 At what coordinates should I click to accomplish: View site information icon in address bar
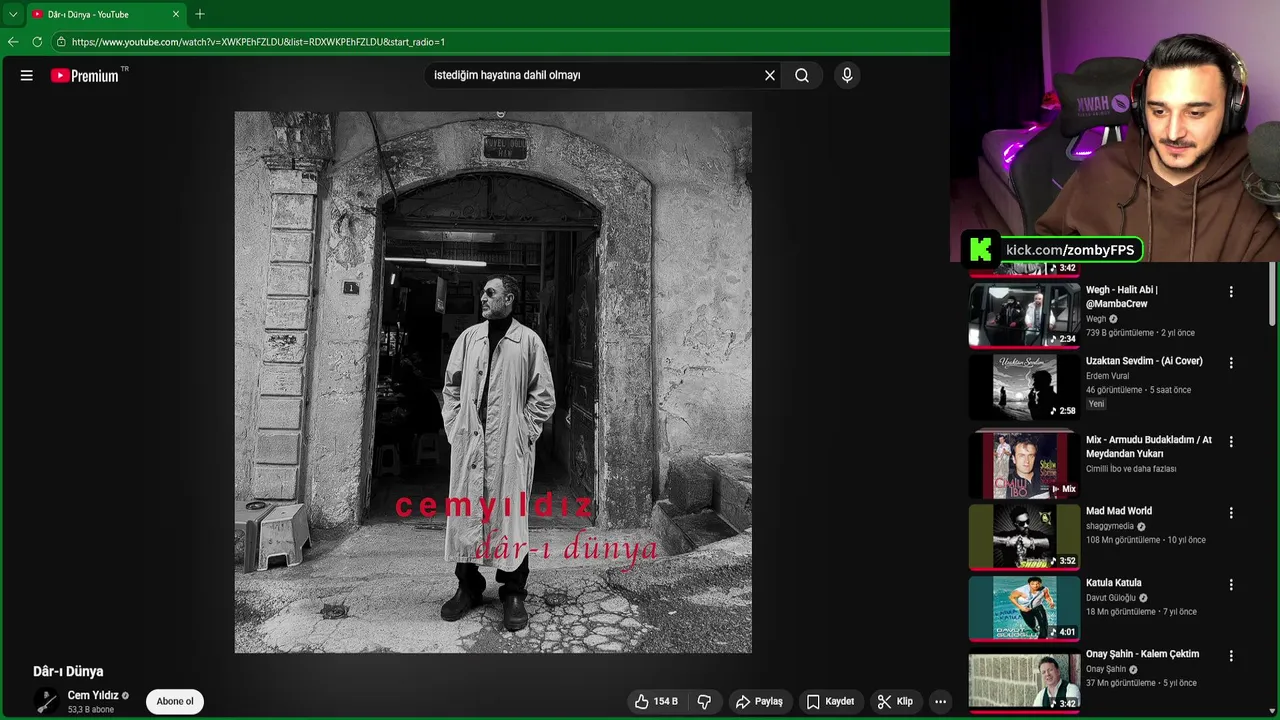pos(61,42)
